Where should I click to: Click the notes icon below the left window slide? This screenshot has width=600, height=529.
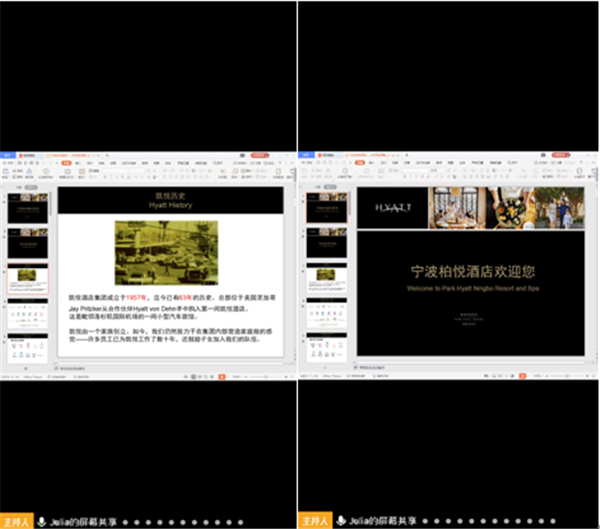pos(56,368)
